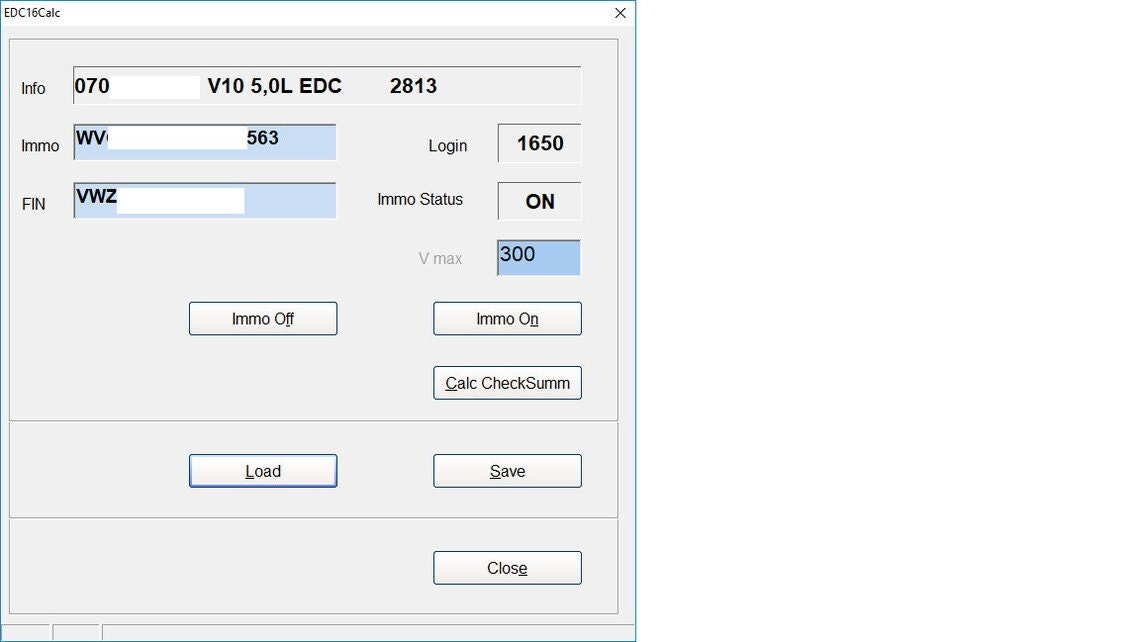
Task: Click the Save button
Action: 506,470
